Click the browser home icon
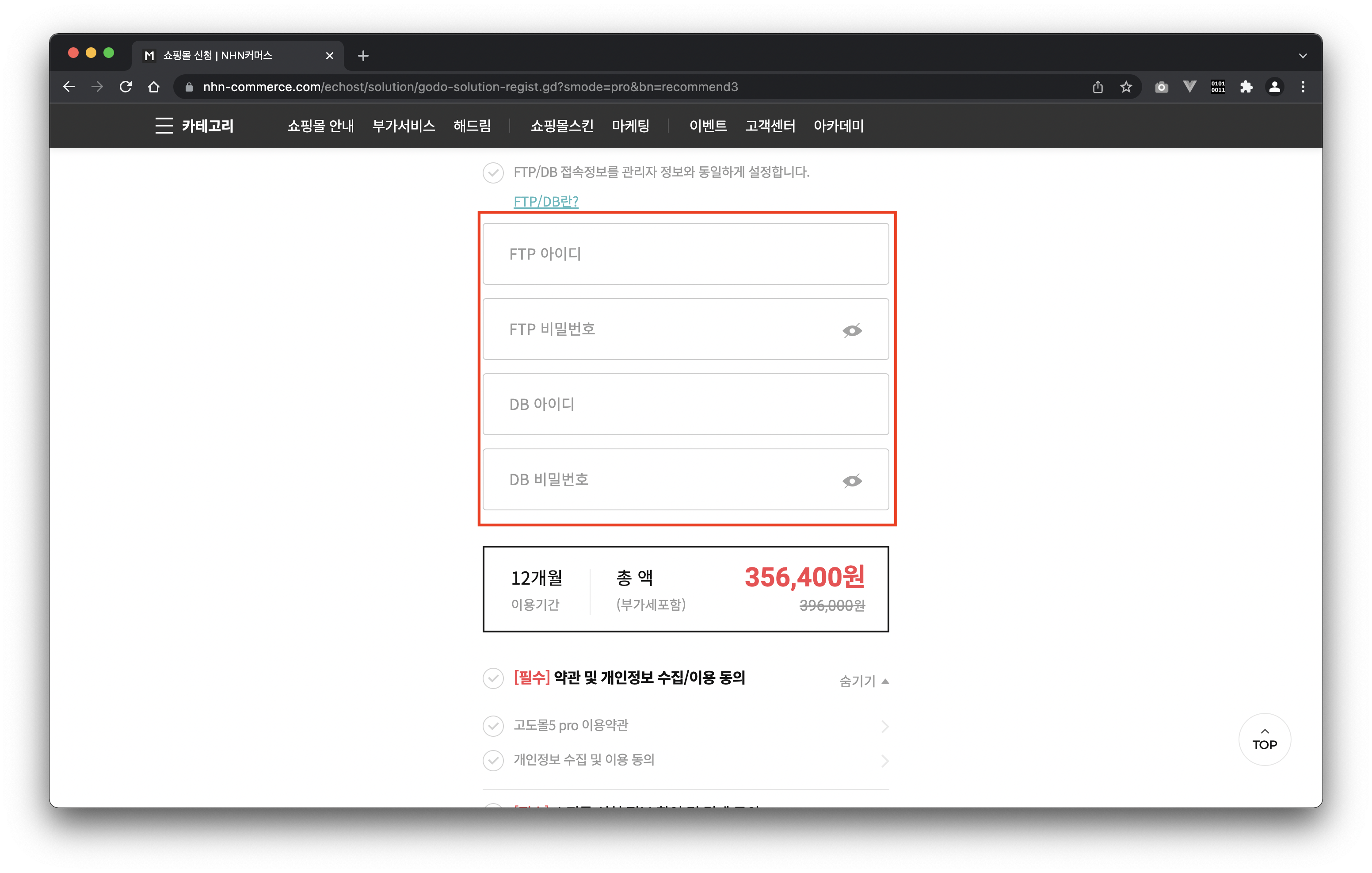Screen dimensions: 1372x873 [154, 87]
